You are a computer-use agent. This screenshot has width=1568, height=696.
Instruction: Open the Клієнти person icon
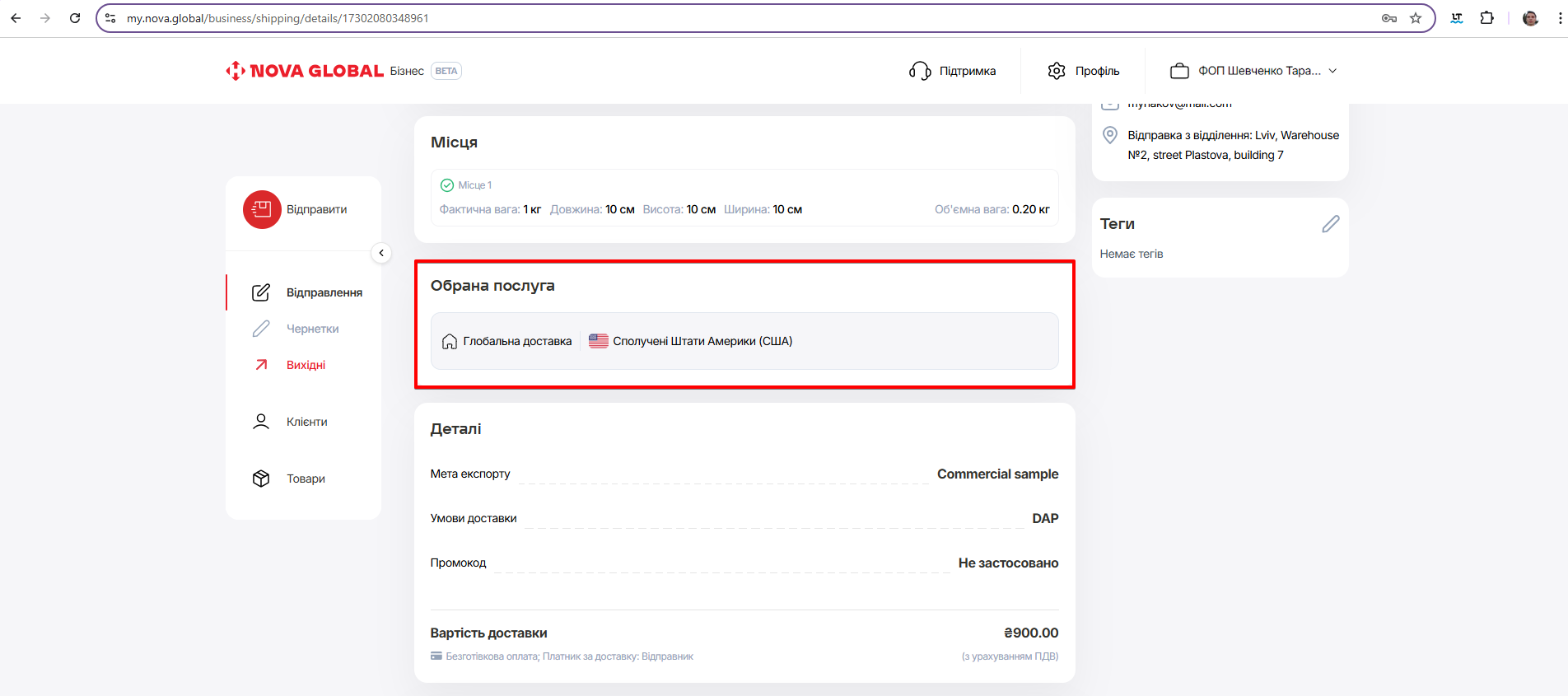tap(261, 422)
